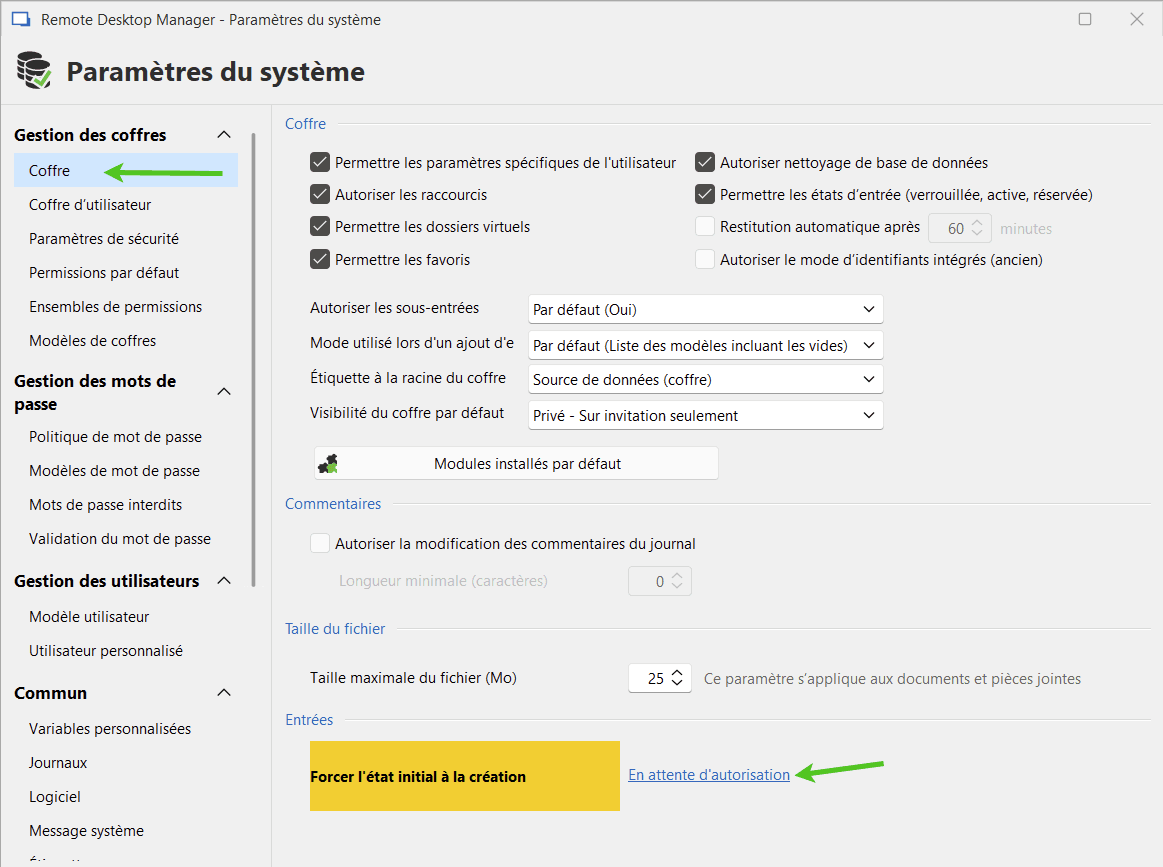Enable Restitution automatique après checkbox
Viewport: 1163px width, 867px height.
pyautogui.click(x=705, y=227)
